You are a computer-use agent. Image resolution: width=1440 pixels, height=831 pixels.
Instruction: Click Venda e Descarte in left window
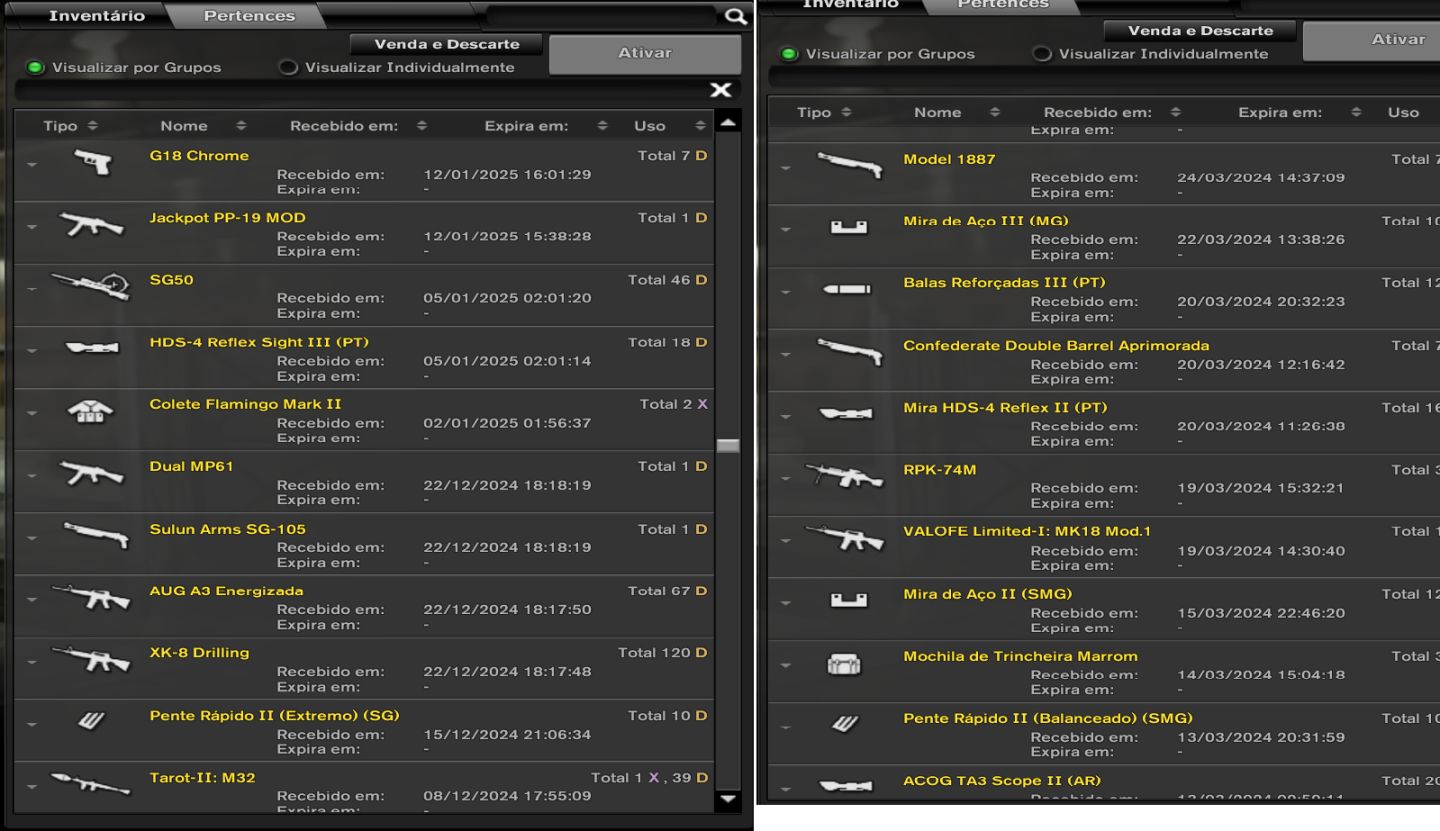point(447,44)
